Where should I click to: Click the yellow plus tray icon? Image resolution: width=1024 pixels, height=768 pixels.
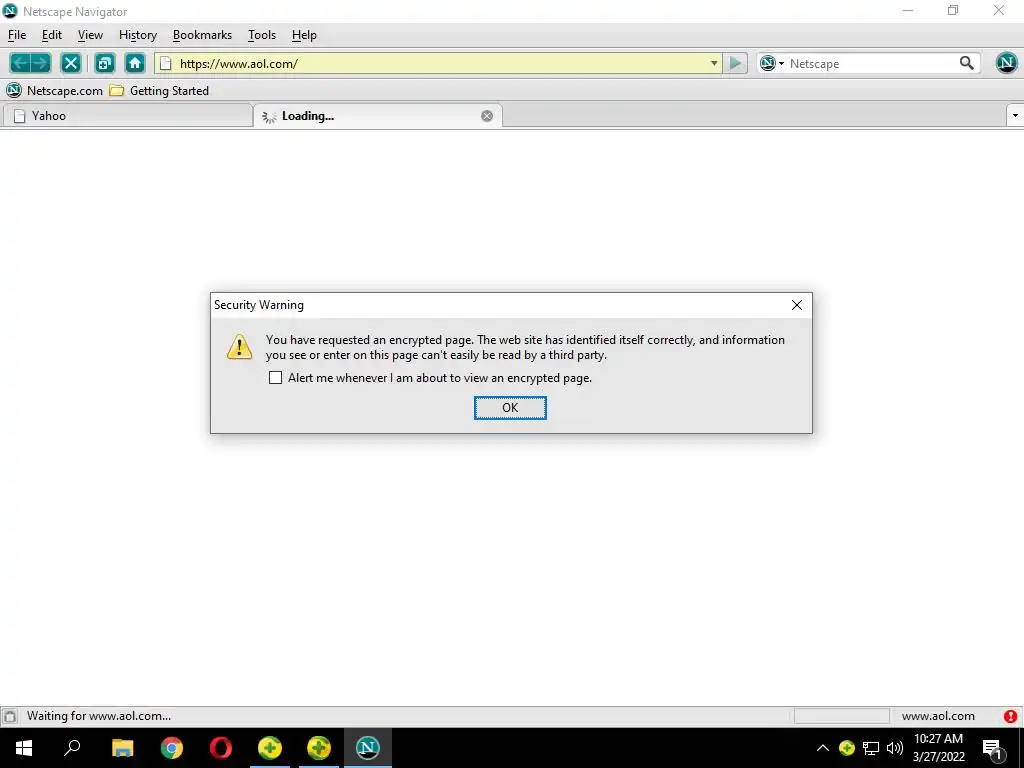(x=847, y=748)
